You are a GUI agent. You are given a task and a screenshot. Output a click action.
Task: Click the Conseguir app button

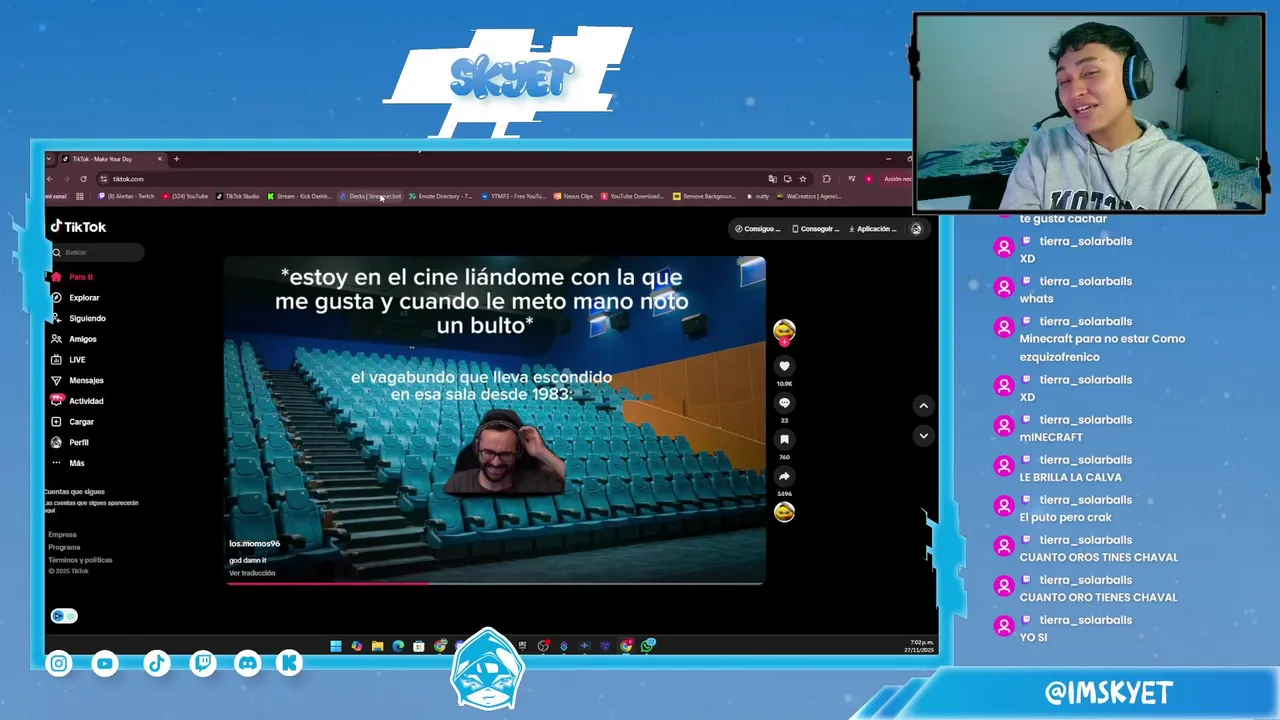(816, 229)
